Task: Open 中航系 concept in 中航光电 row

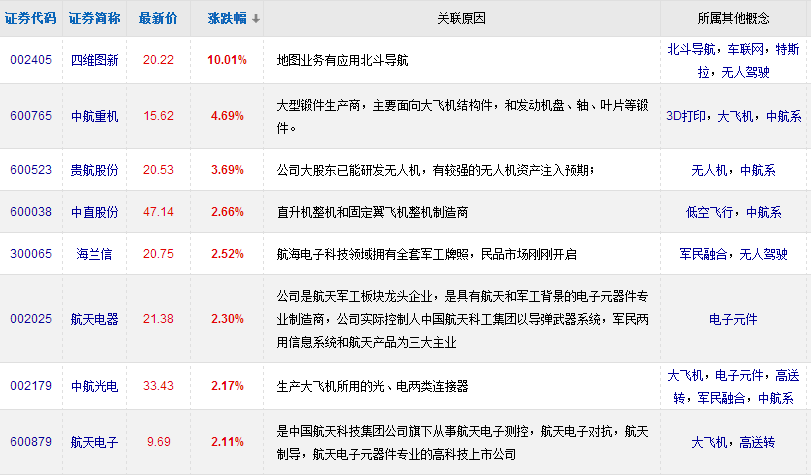Action: [775, 398]
